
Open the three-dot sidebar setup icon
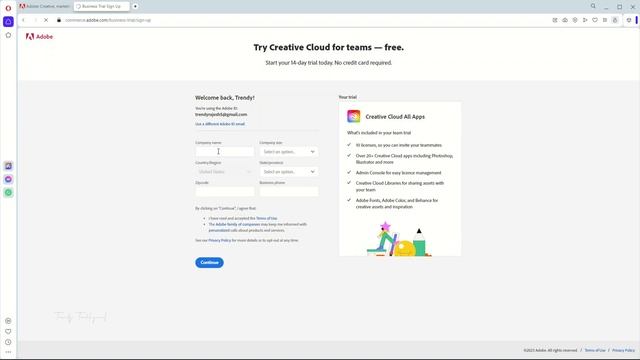8,352
